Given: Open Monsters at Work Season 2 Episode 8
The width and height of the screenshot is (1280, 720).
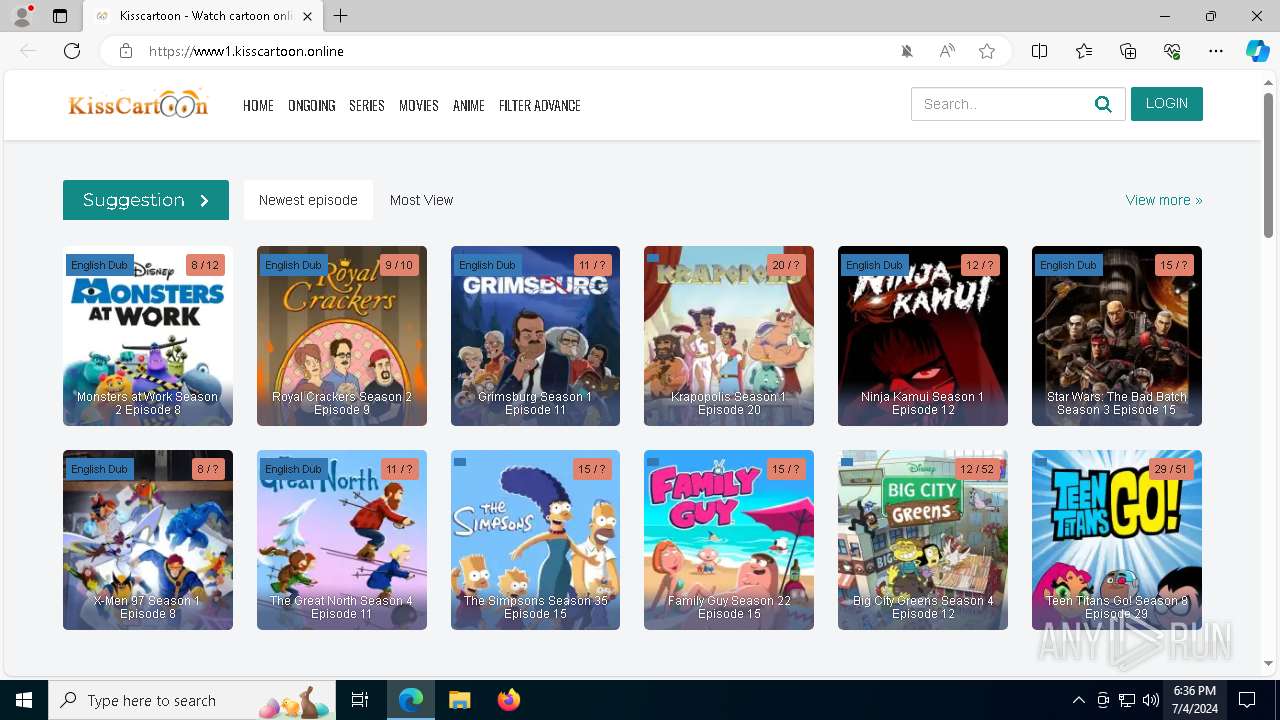Looking at the screenshot, I should [x=148, y=336].
